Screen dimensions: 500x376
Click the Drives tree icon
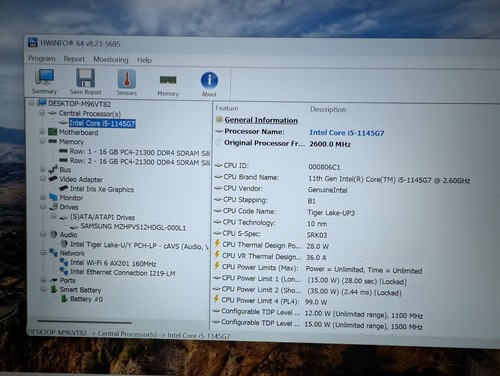[53, 207]
